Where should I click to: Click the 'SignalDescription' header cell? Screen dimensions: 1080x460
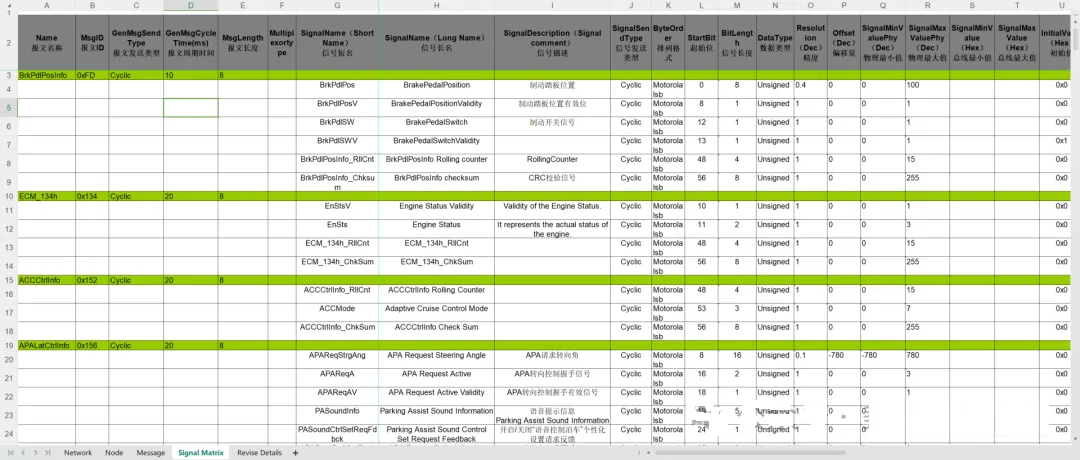click(552, 43)
